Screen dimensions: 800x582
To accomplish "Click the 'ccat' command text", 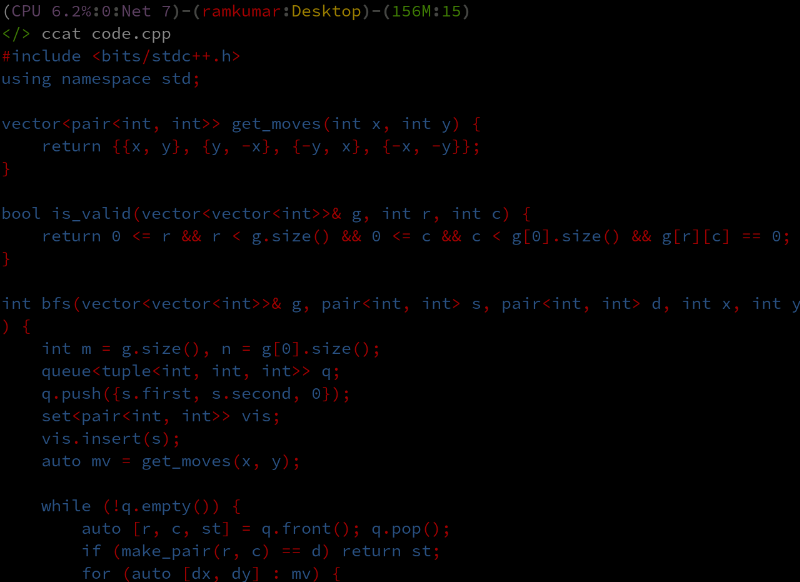I will click(x=61, y=34).
